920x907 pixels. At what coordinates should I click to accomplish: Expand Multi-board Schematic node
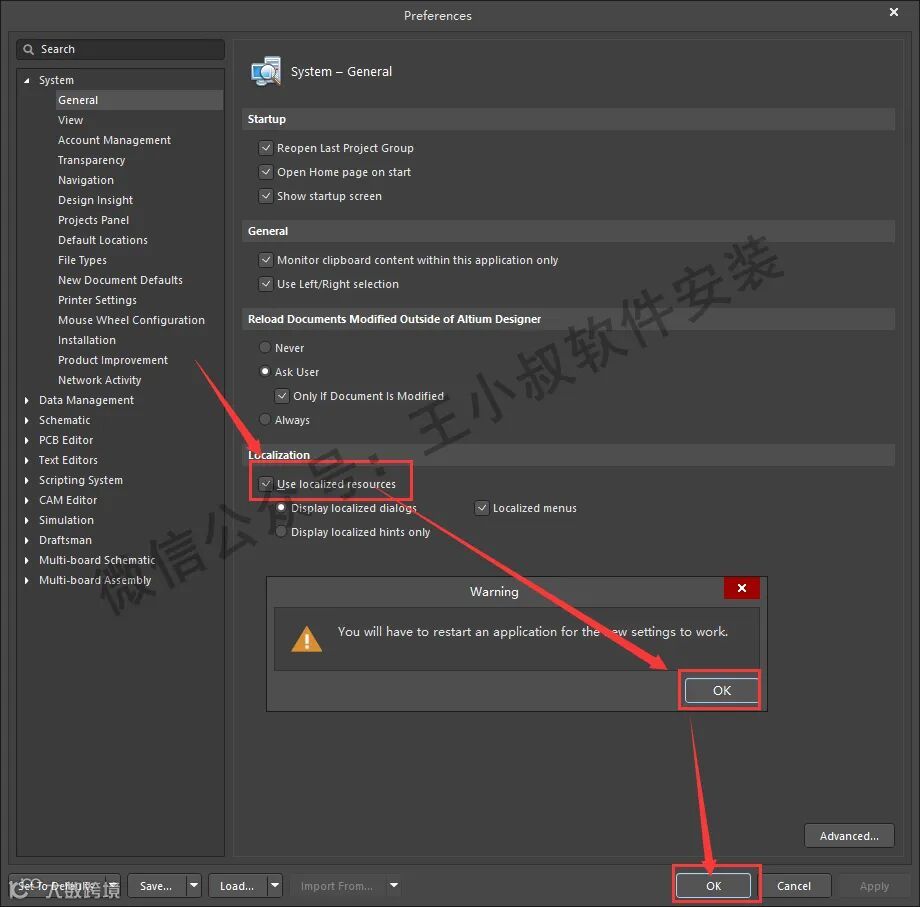pos(26,560)
